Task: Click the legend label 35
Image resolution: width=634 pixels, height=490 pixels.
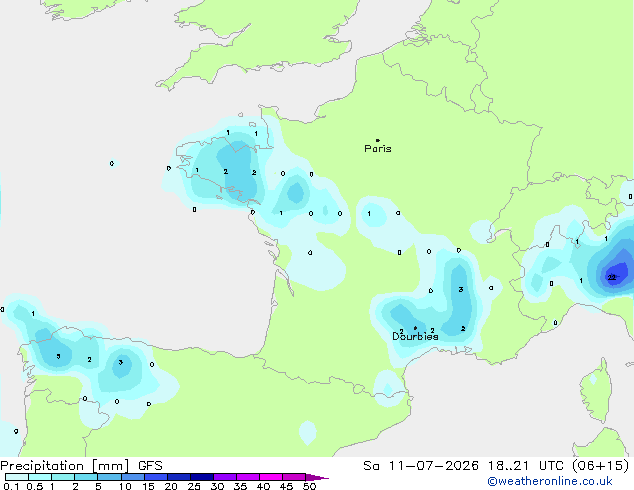Action: [x=240, y=486]
